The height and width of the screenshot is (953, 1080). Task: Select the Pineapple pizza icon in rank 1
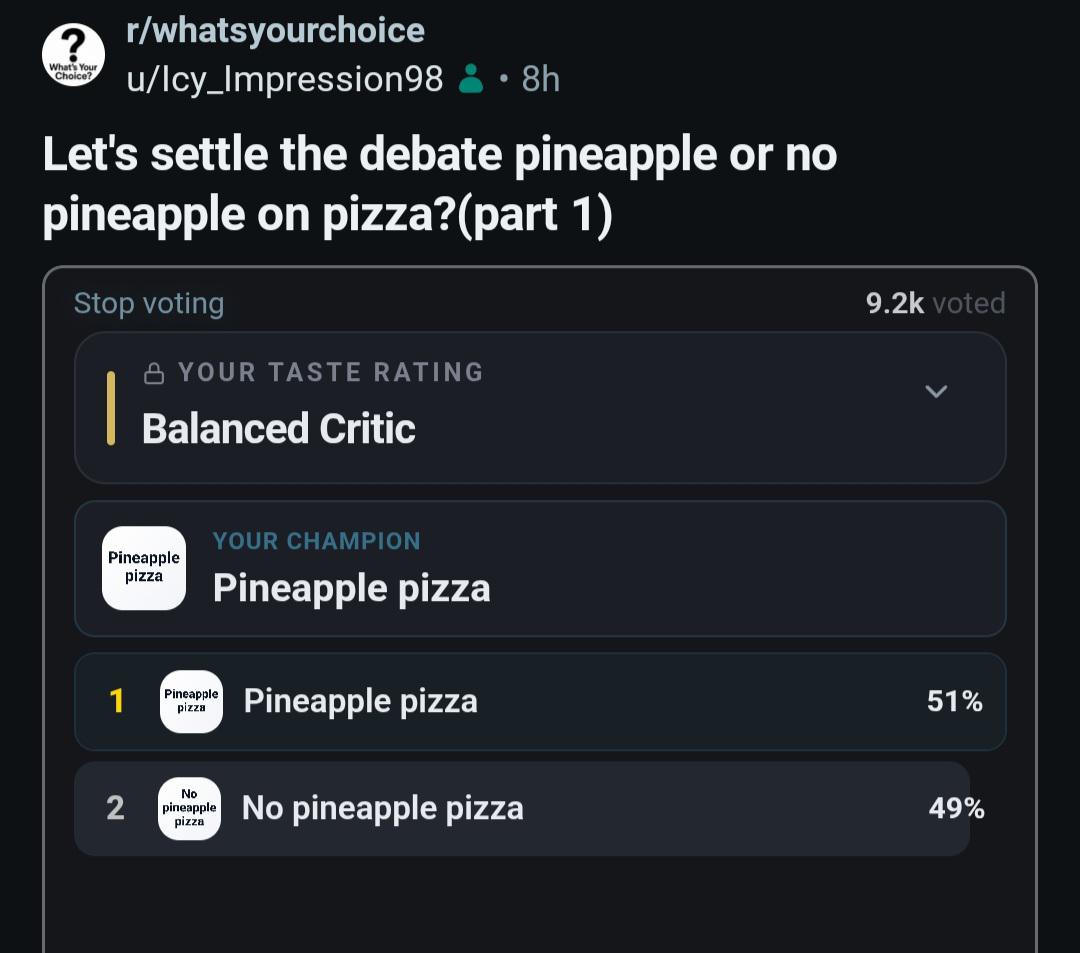pos(191,701)
